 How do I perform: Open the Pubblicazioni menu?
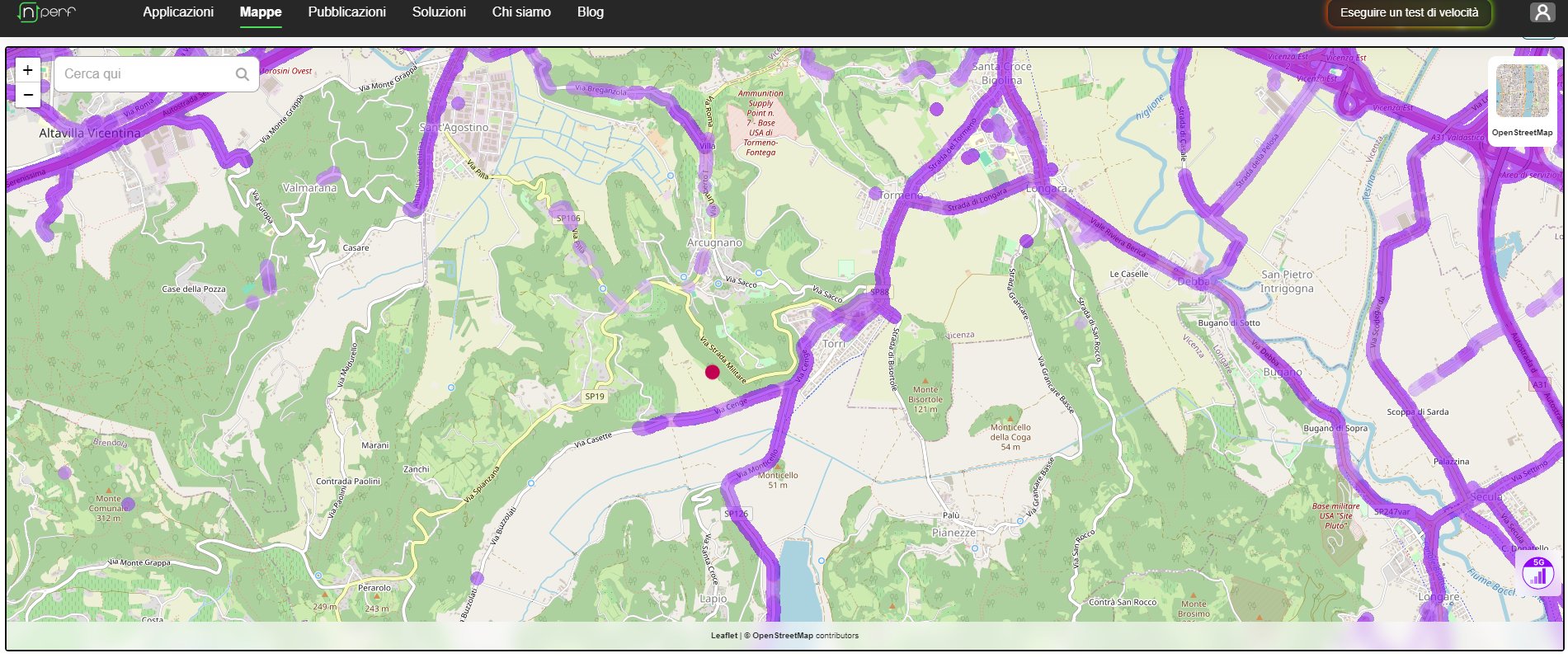point(346,12)
